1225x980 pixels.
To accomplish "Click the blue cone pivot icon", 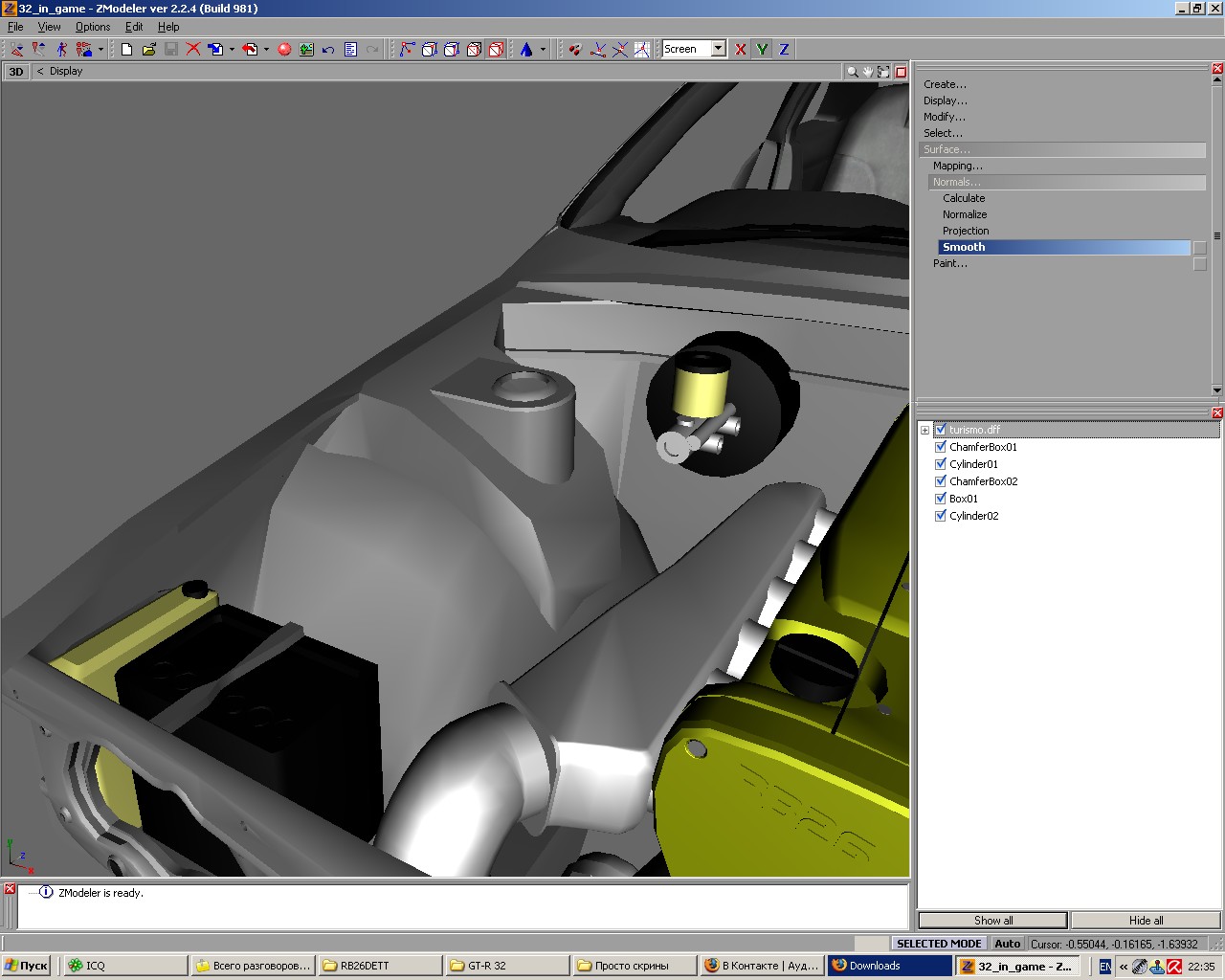I will coord(526,49).
